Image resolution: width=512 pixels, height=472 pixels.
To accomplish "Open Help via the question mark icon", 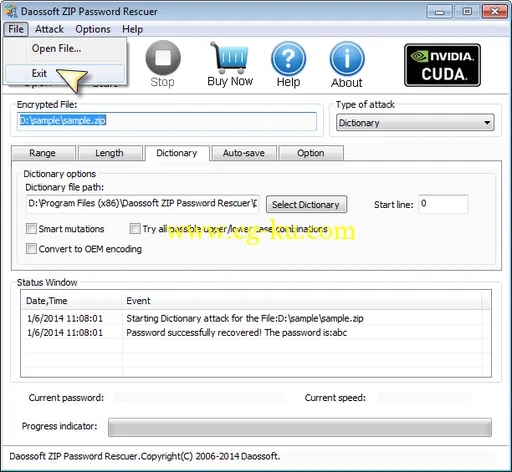I will click(x=288, y=58).
